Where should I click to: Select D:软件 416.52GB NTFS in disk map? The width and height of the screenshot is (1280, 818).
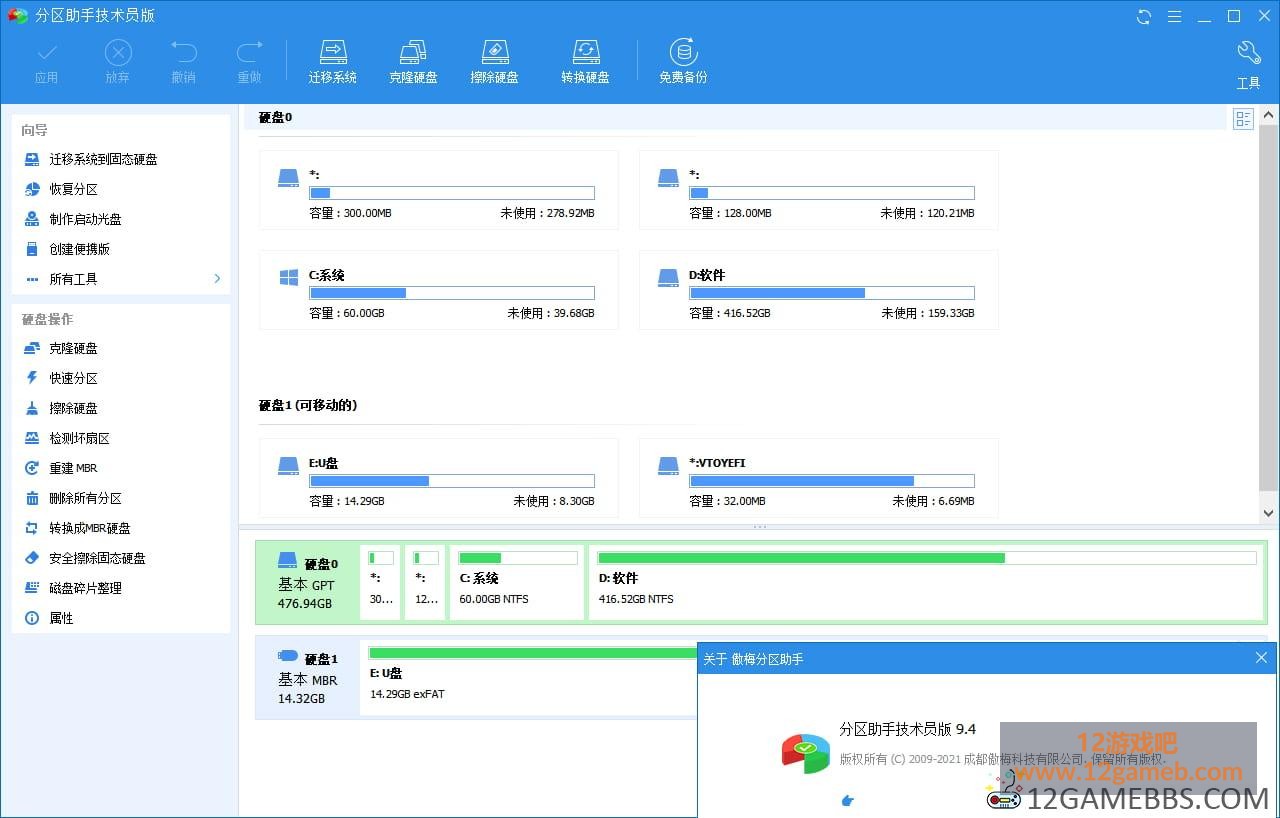926,584
